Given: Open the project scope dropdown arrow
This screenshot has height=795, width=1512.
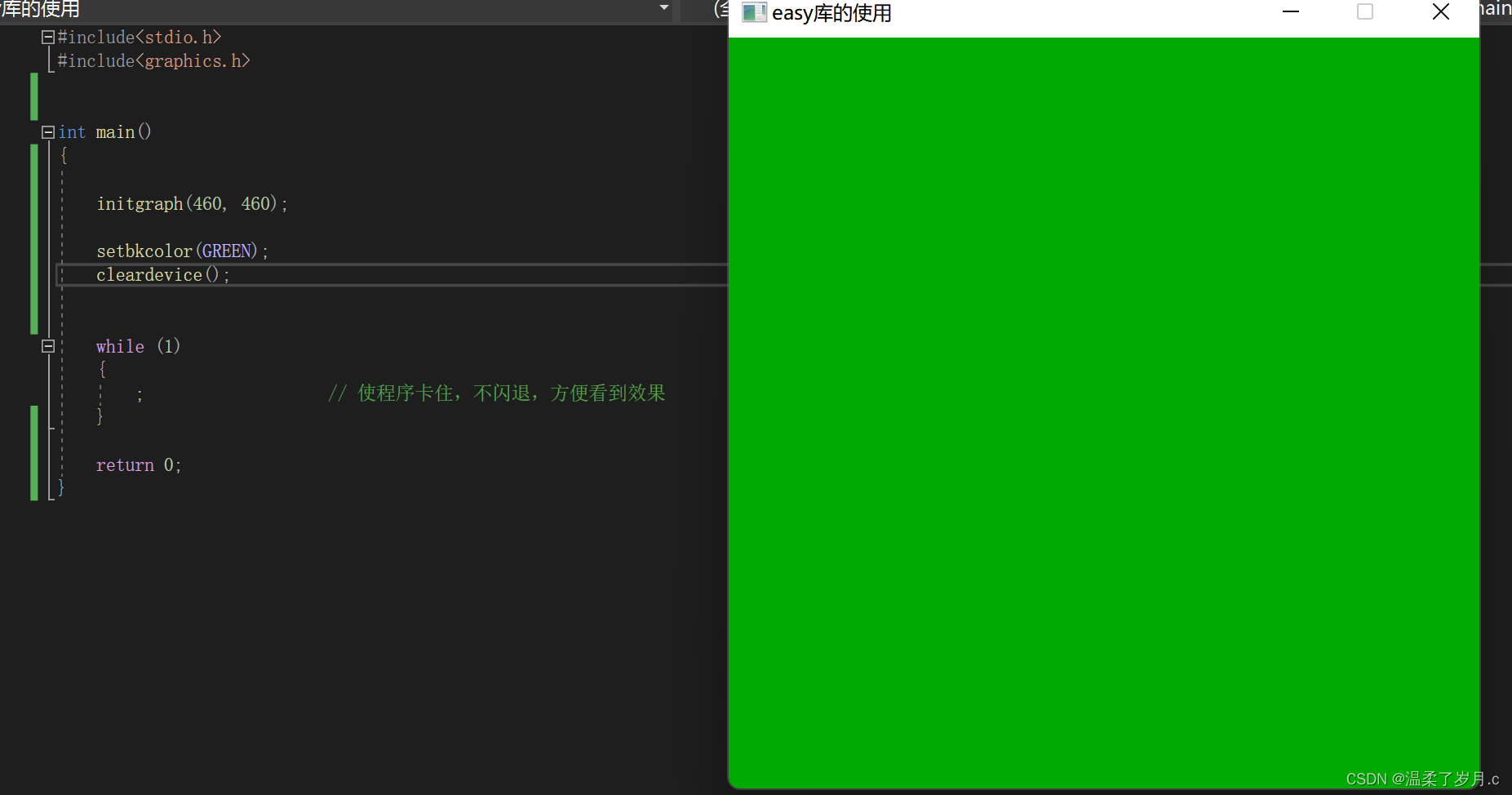Looking at the screenshot, I should (x=664, y=8).
